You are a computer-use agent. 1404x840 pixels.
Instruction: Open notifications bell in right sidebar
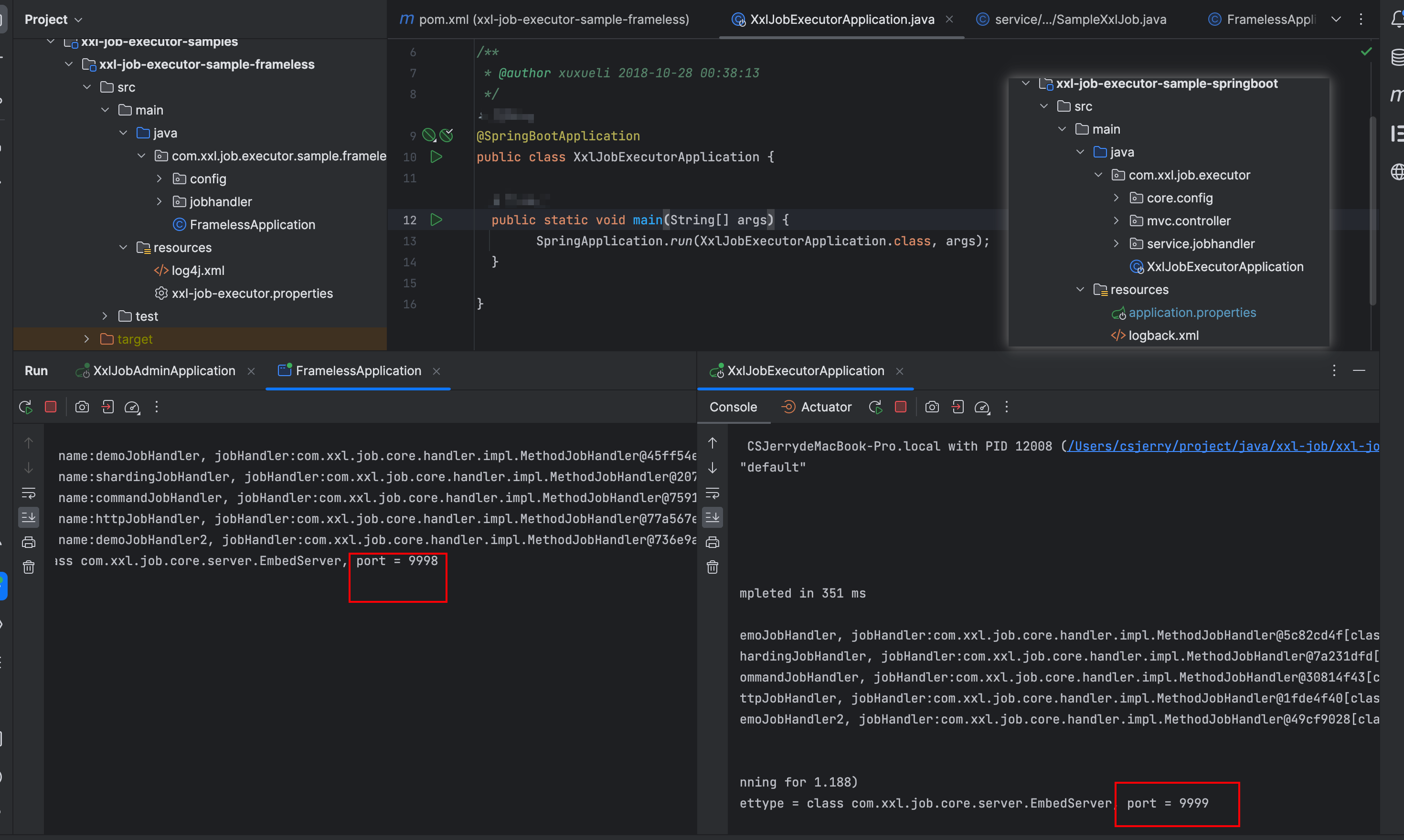1397,19
